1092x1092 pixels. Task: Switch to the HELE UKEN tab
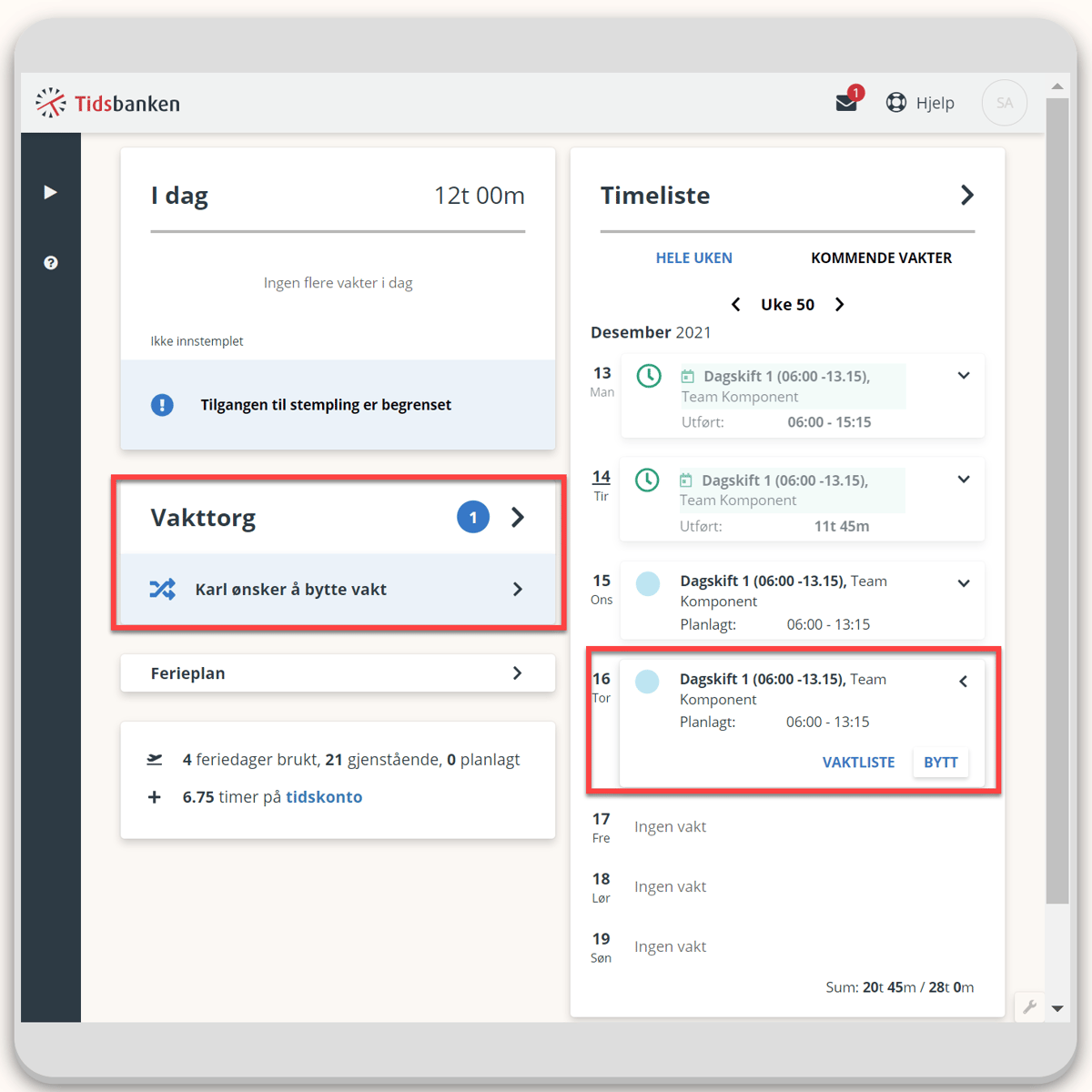click(693, 258)
